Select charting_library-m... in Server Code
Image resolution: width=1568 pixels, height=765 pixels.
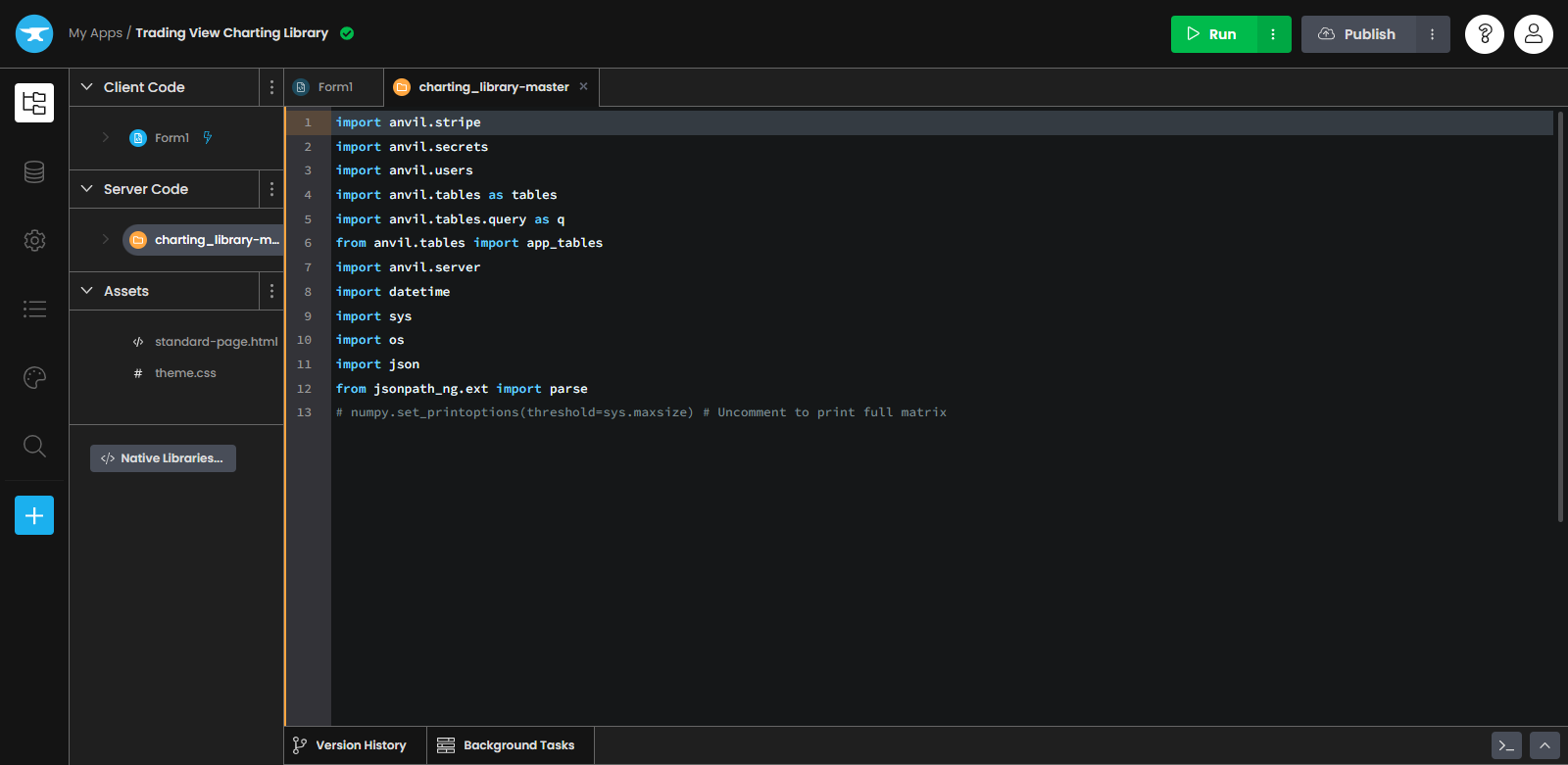tap(204, 240)
